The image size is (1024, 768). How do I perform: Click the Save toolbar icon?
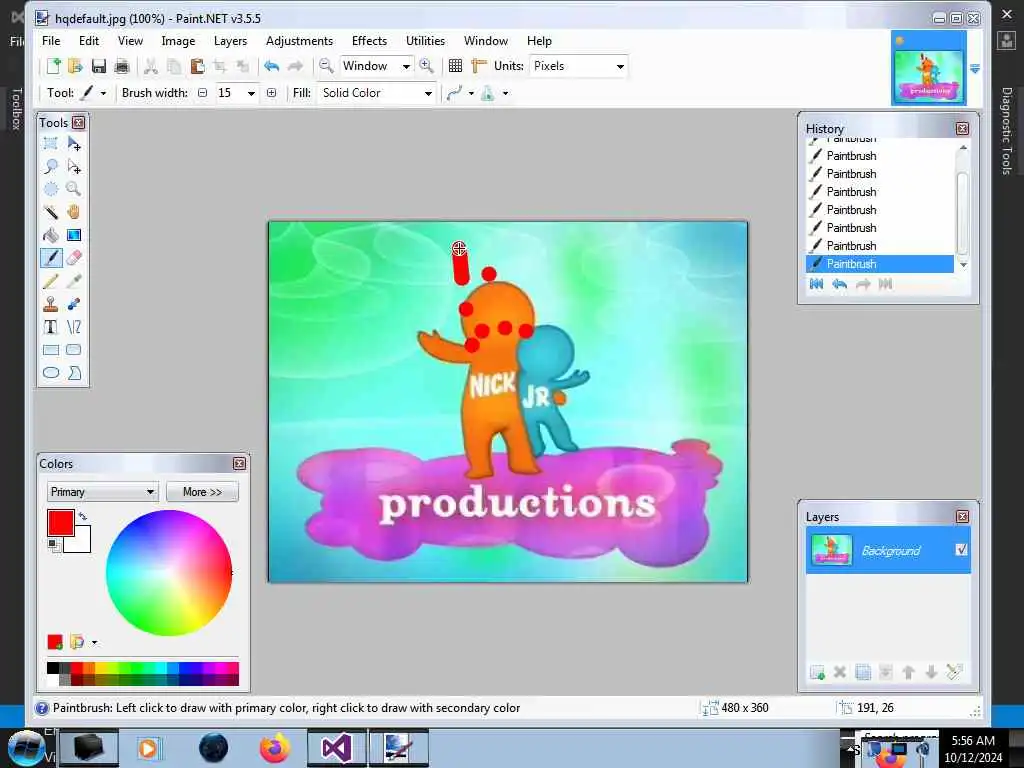[99, 66]
